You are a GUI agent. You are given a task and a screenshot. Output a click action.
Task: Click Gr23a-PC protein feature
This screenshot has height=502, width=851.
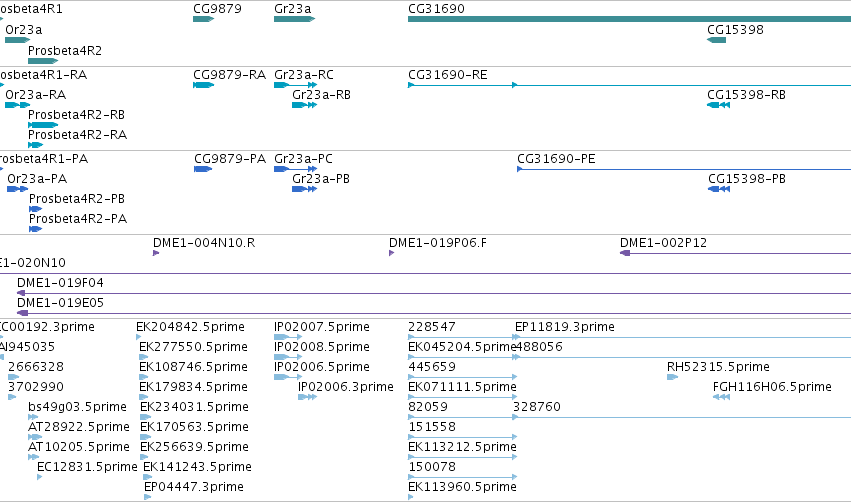tap(296, 169)
